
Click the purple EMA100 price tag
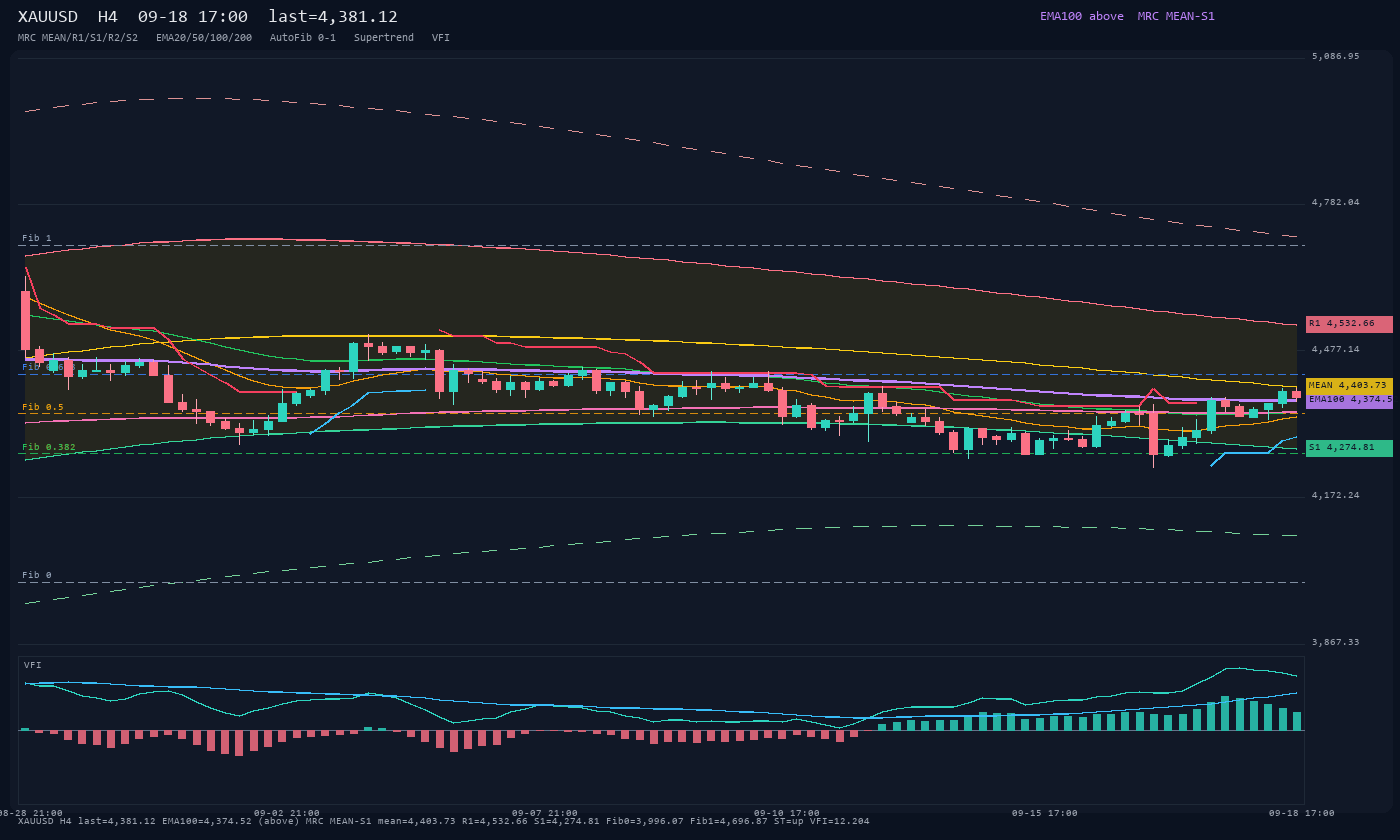1349,400
